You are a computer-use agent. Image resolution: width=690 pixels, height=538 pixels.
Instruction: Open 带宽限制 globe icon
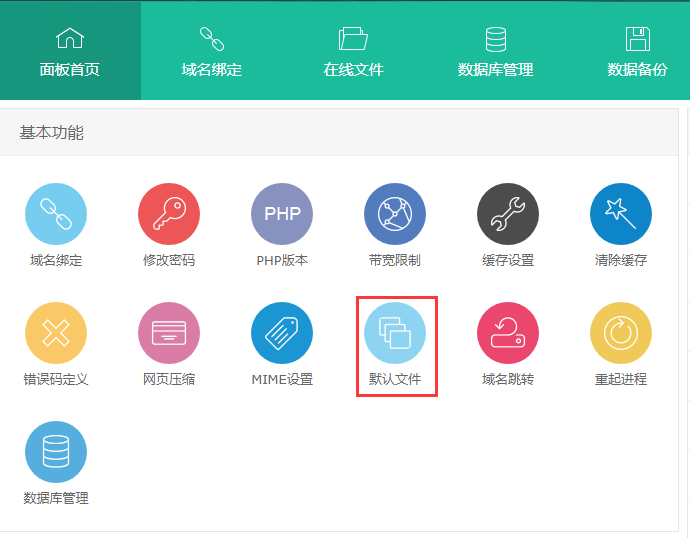pos(395,214)
